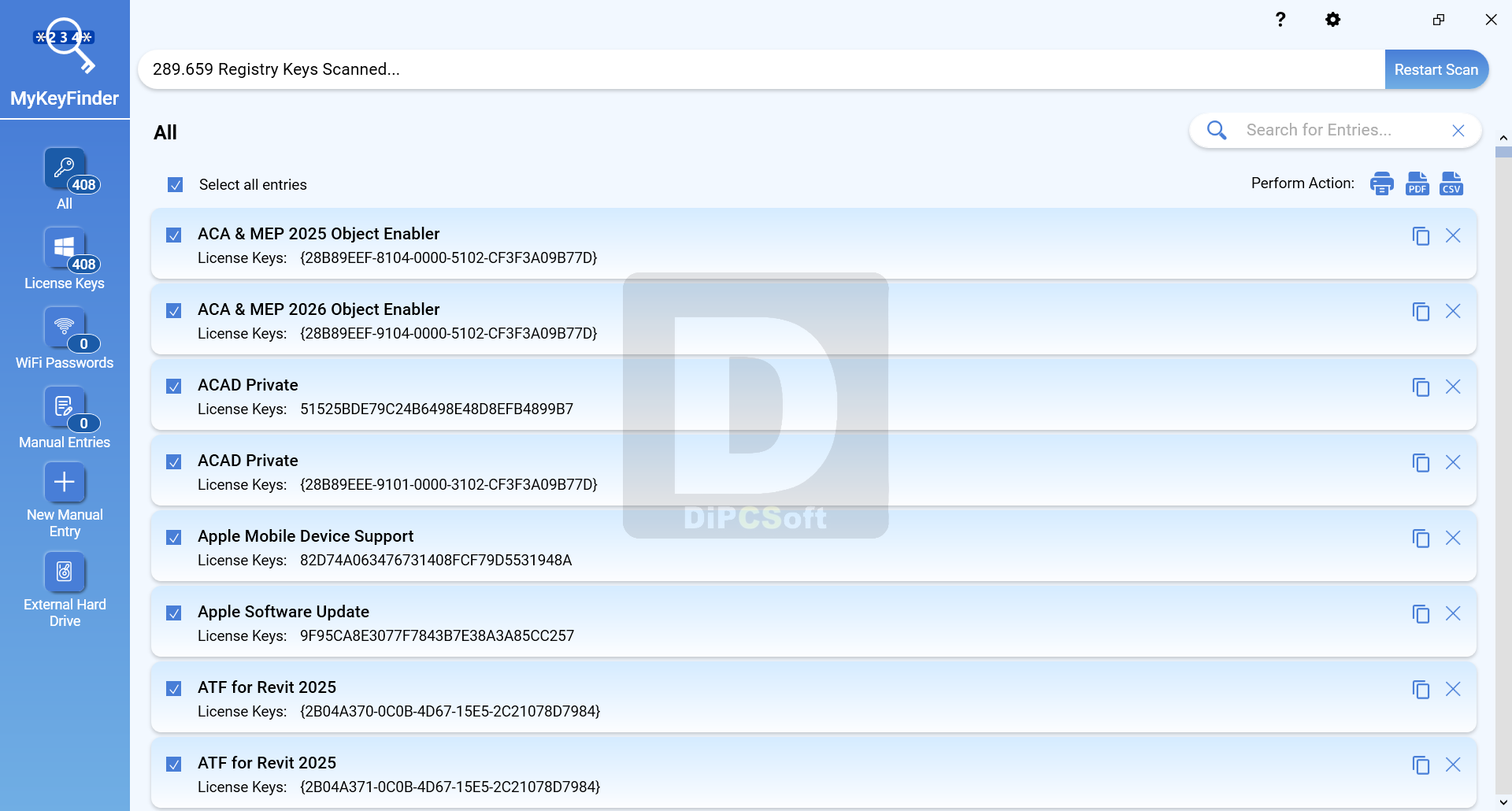
Task: Copy ACA & MEP 2025 Object Enabler key
Action: (x=1421, y=235)
